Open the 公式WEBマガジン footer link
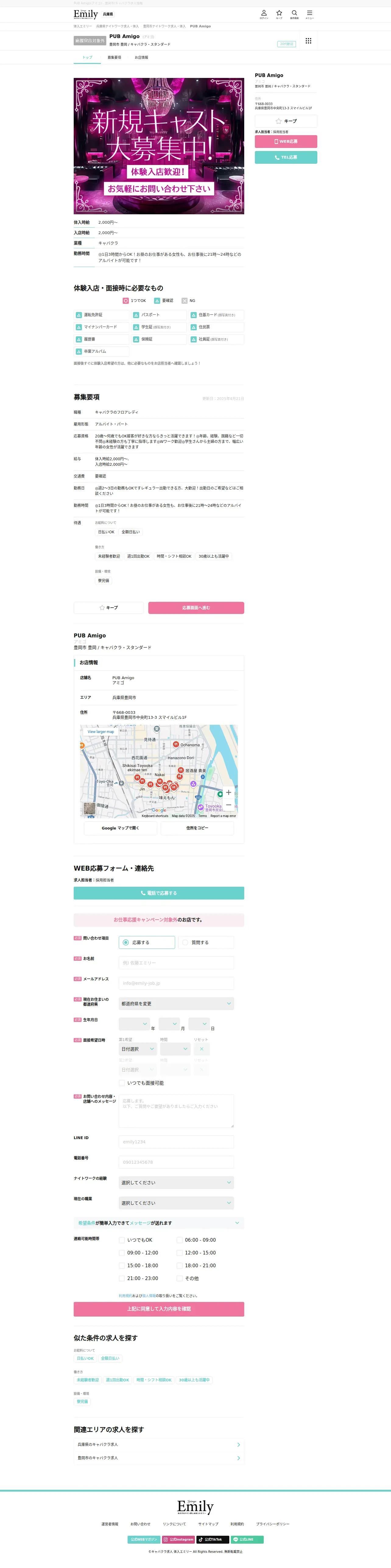This screenshot has width=391, height=1568. click(x=144, y=1539)
